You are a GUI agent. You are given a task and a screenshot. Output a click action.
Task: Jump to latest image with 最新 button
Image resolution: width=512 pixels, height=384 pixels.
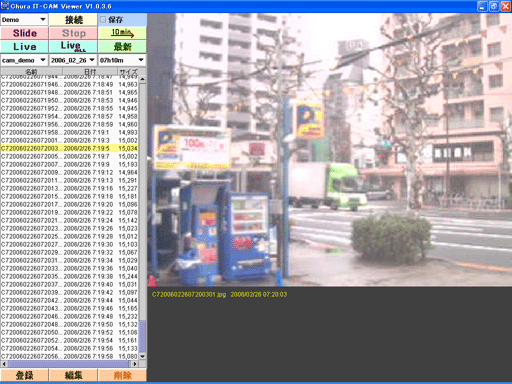click(122, 47)
